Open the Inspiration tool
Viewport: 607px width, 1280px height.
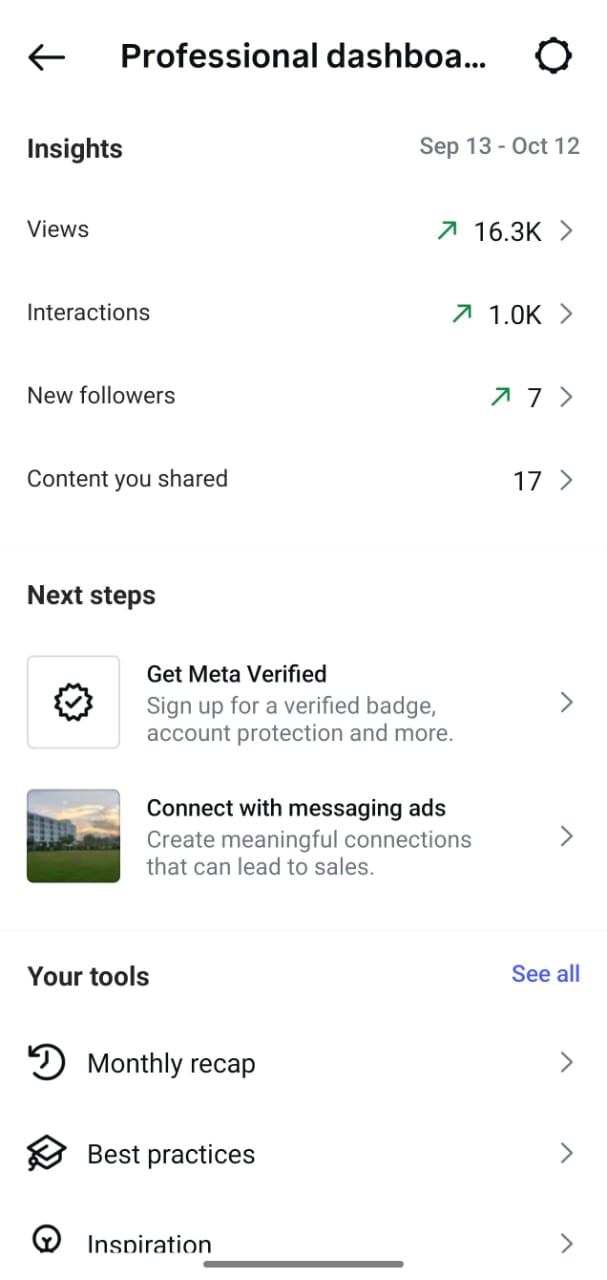150,1244
